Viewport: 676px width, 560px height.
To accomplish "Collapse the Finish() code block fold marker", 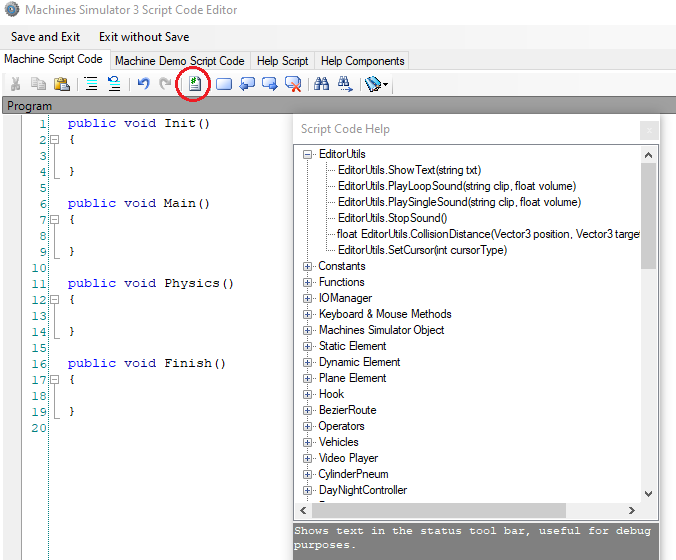I will [55, 379].
